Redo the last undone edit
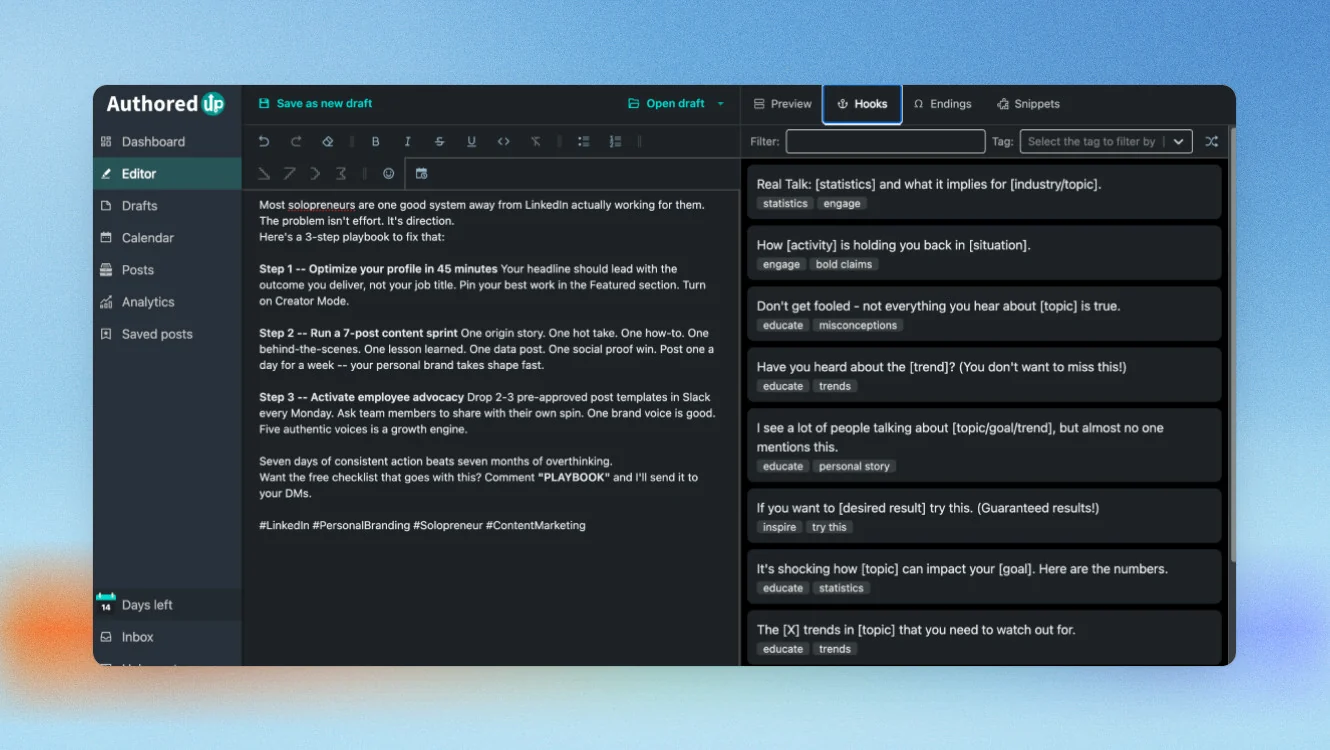1330x750 pixels. tap(296, 142)
